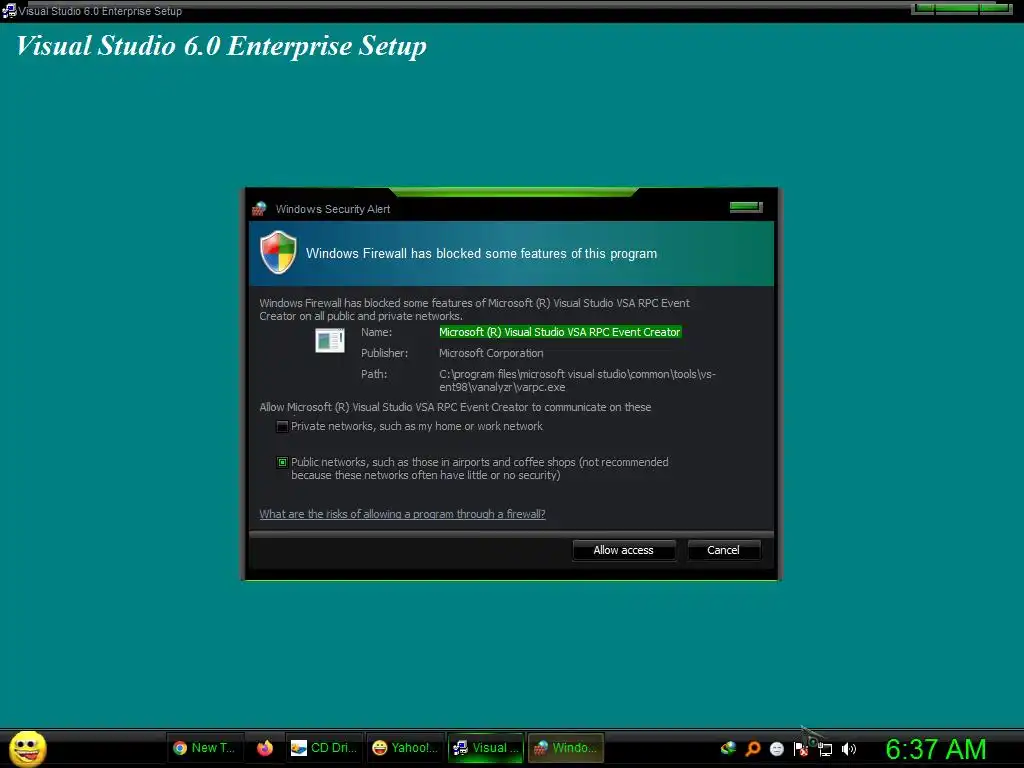
Task: Enable the Private networks checkbox
Action: (x=282, y=426)
